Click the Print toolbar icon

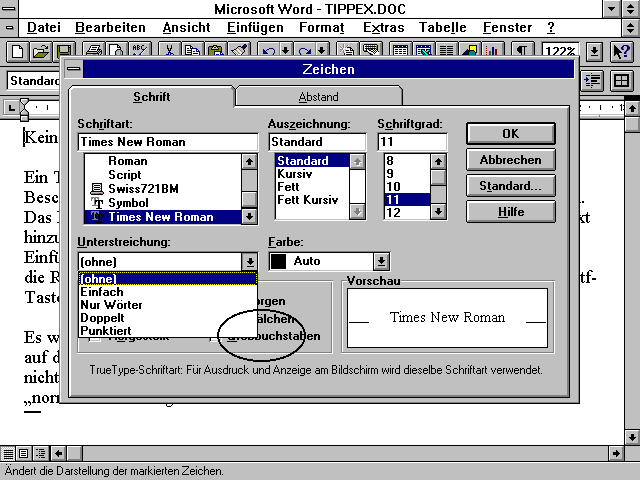93,51
